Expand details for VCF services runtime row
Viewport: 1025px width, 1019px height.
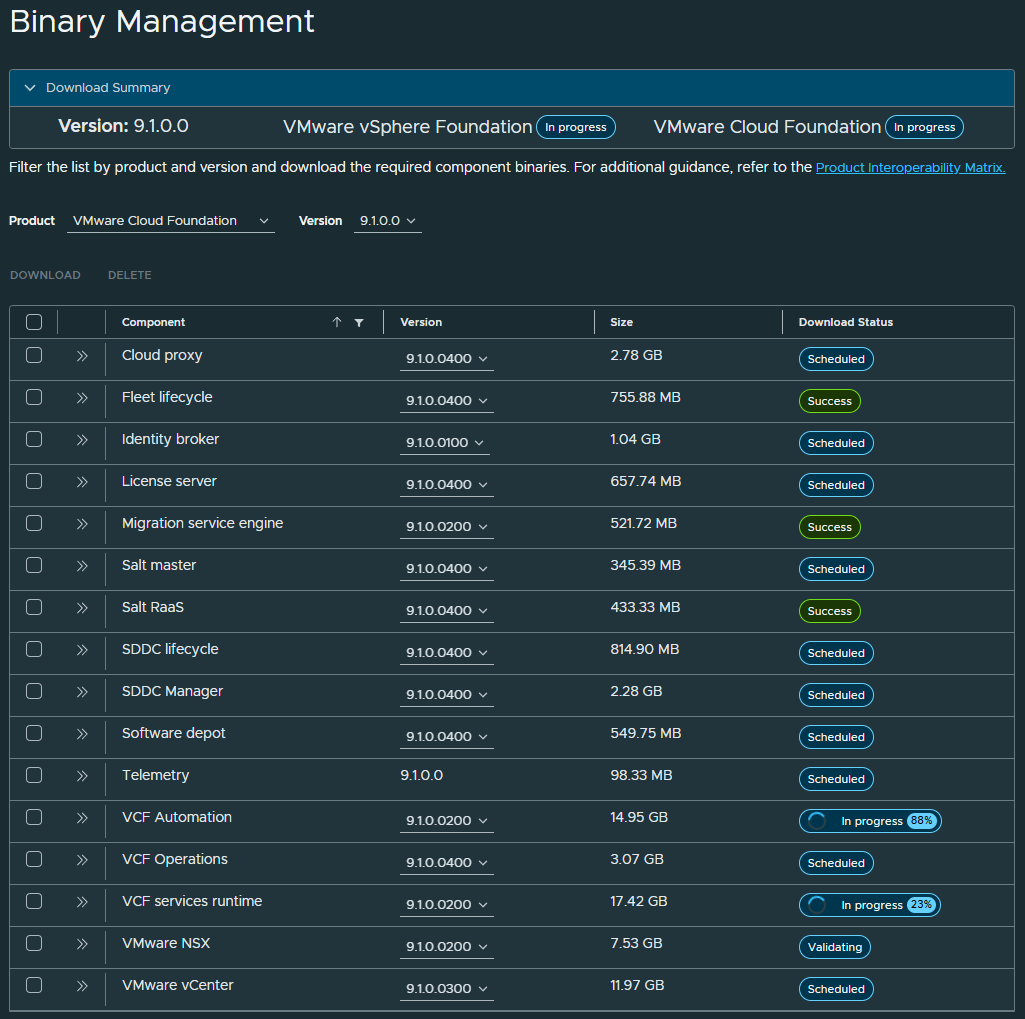pyautogui.click(x=82, y=902)
